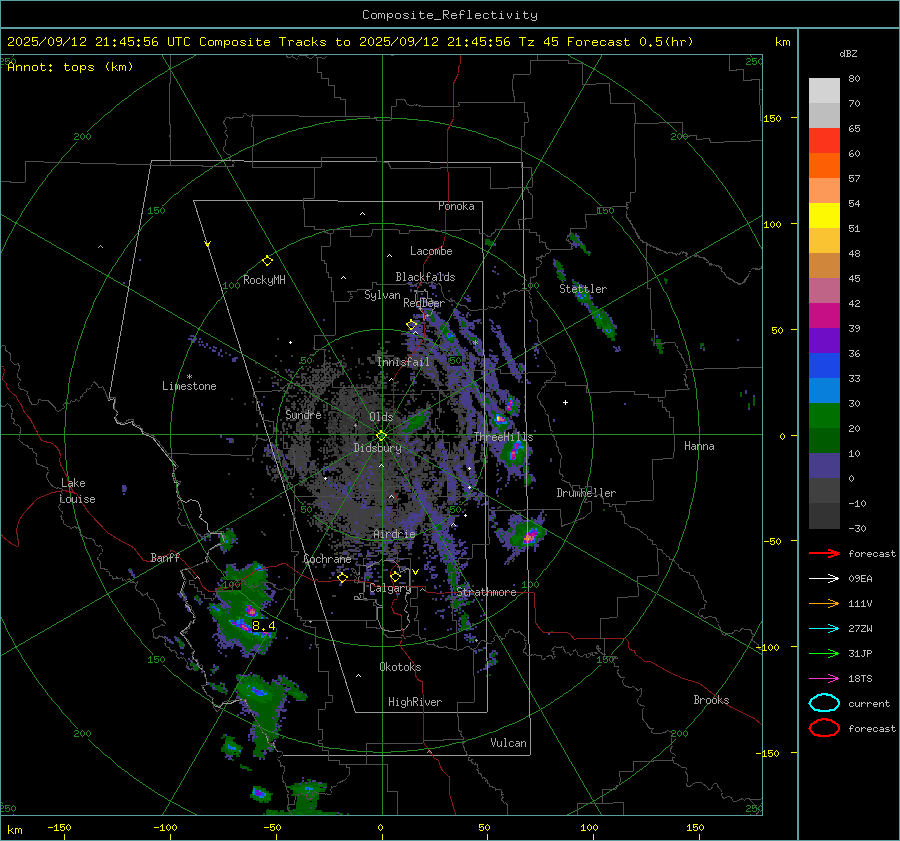
Task: Click the Hanna city label
Action: coord(699,446)
